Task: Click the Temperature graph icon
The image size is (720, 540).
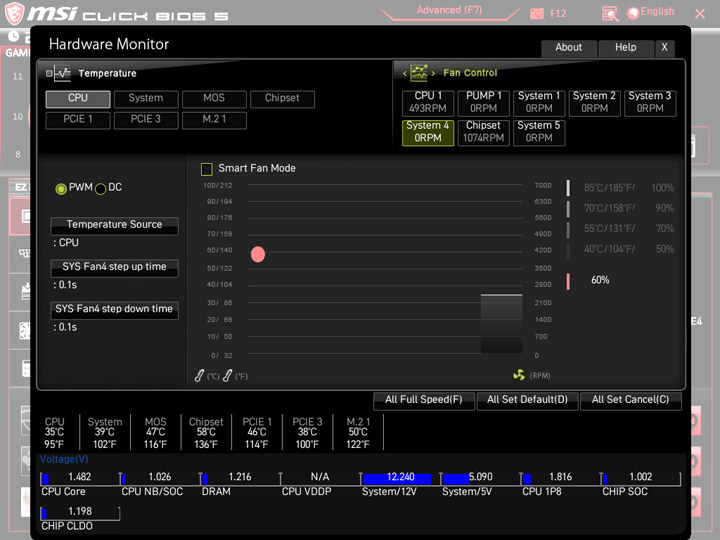Action: click(62, 73)
